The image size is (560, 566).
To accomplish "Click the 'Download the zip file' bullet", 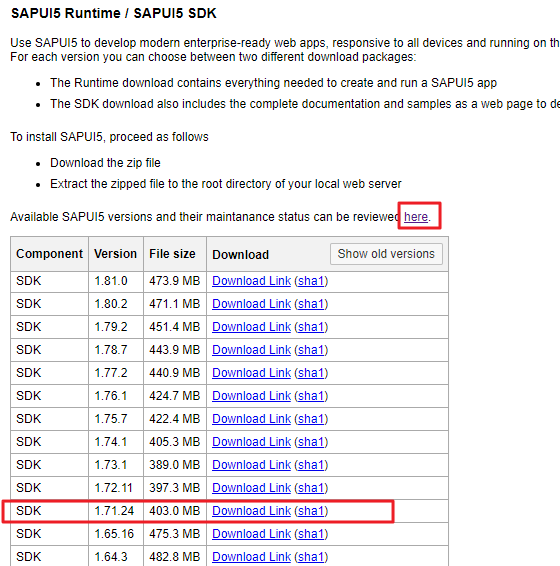I will [x=105, y=163].
